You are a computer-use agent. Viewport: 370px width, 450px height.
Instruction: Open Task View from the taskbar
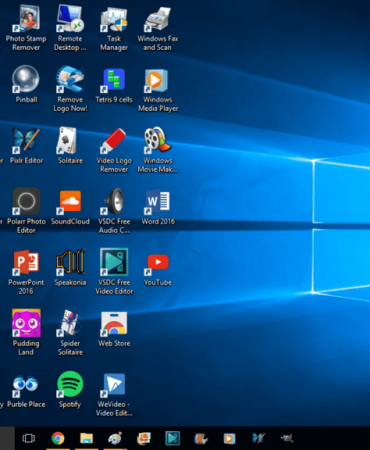coord(29,438)
